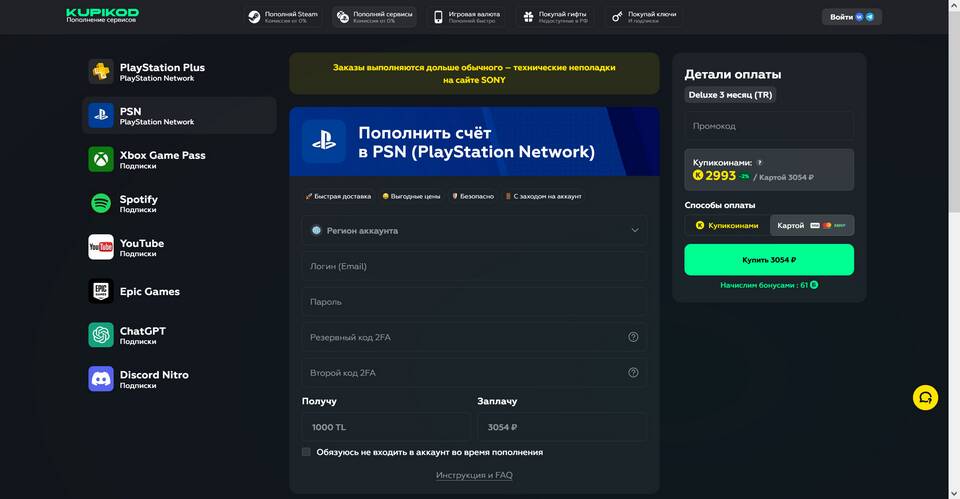The height and width of the screenshot is (499, 960).
Task: Select the Xbox Game Pass icon
Action: tap(101, 160)
